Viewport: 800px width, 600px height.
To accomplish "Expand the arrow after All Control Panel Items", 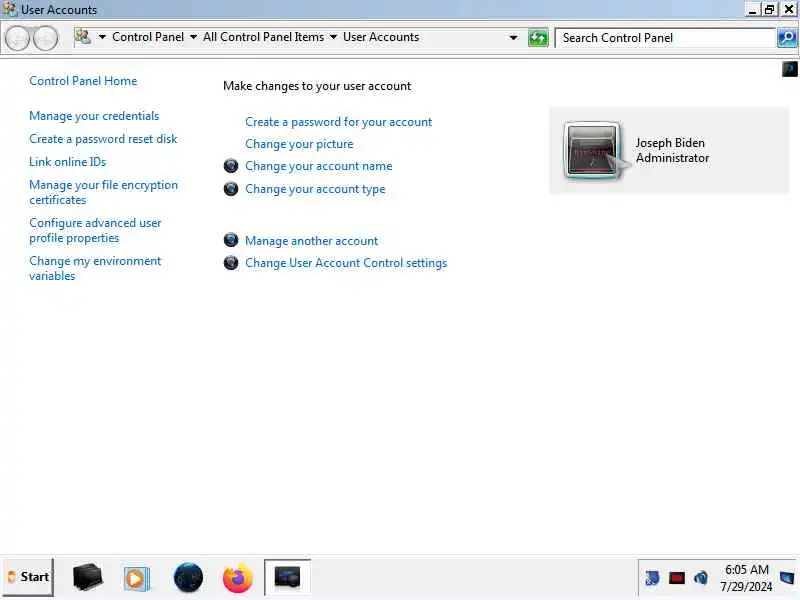I will 333,37.
